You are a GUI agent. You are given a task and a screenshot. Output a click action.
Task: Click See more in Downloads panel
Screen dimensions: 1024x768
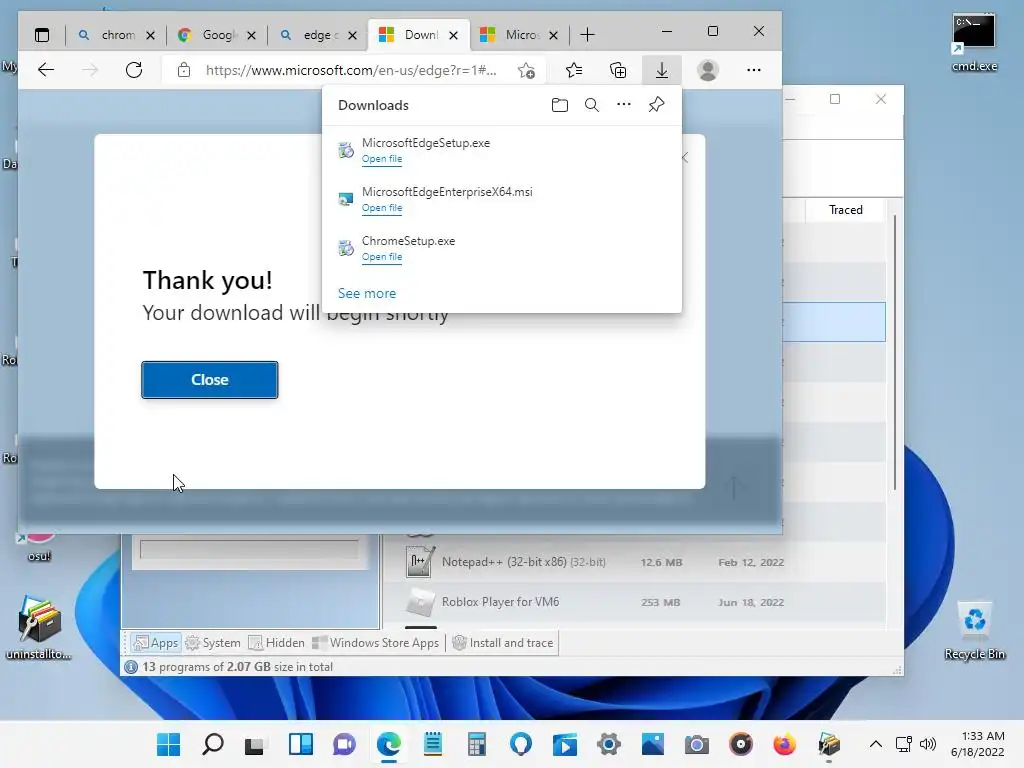pyautogui.click(x=367, y=293)
